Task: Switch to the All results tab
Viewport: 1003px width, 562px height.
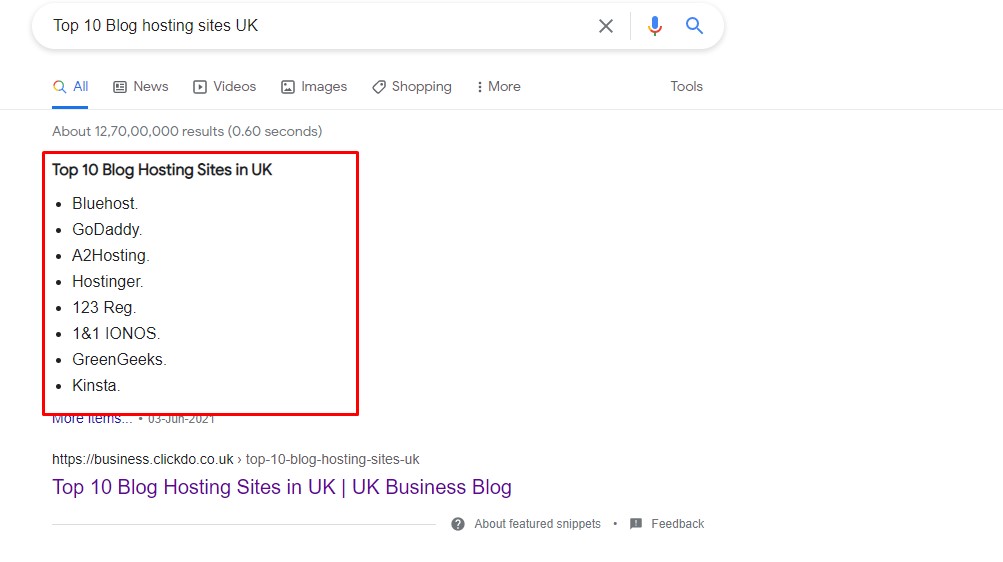Action: coord(70,86)
